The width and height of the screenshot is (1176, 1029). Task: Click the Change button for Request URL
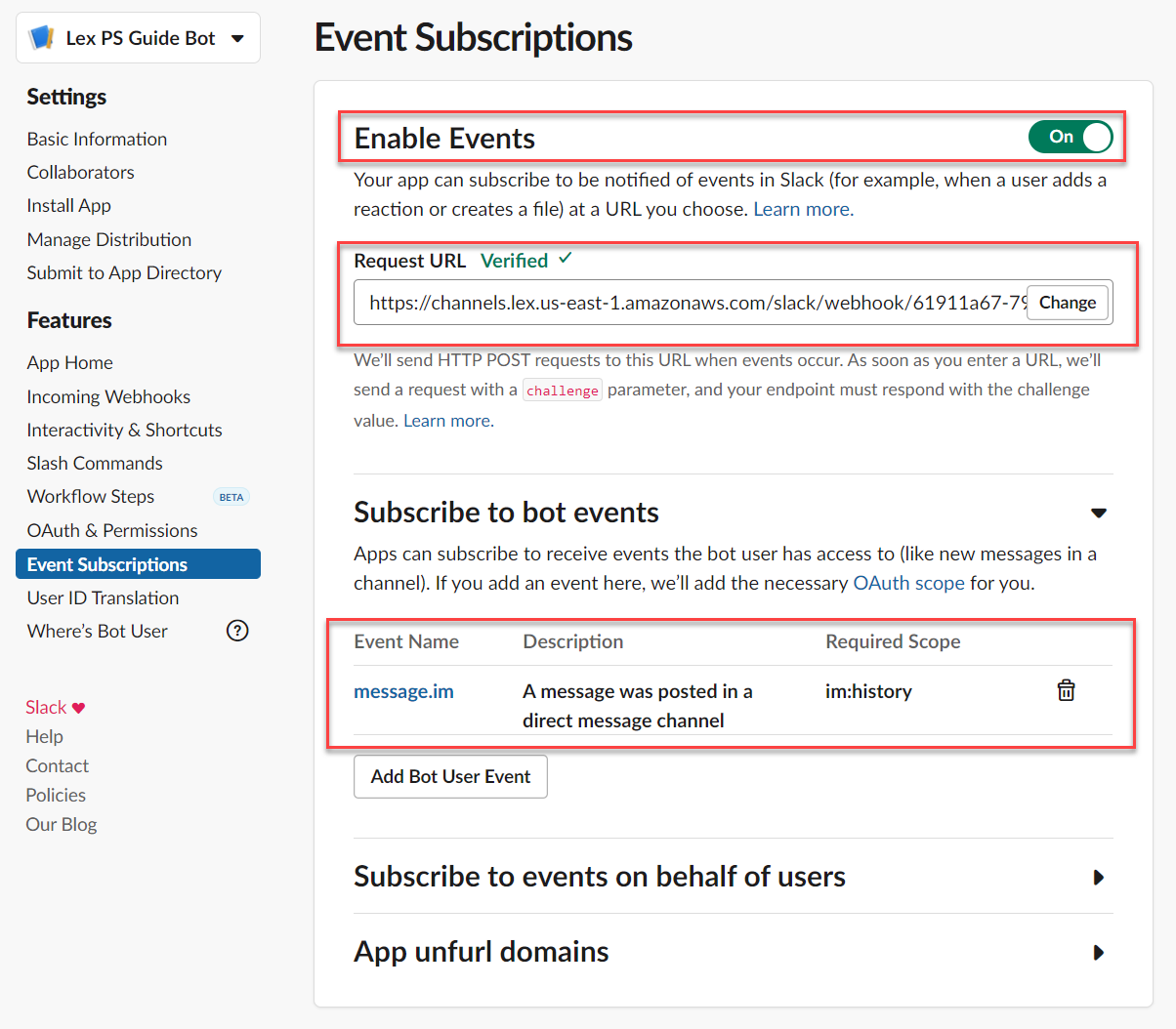coord(1068,303)
